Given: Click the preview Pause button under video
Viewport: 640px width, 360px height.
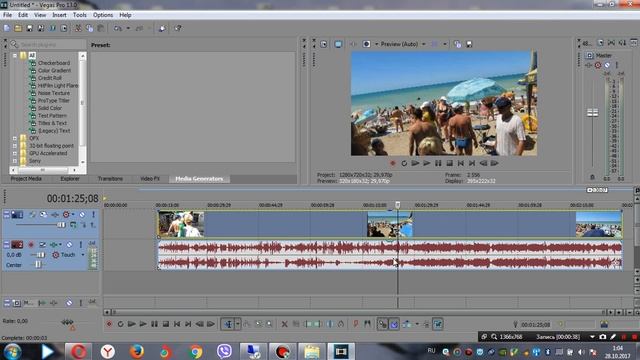Looking at the screenshot, I should pos(438,163).
